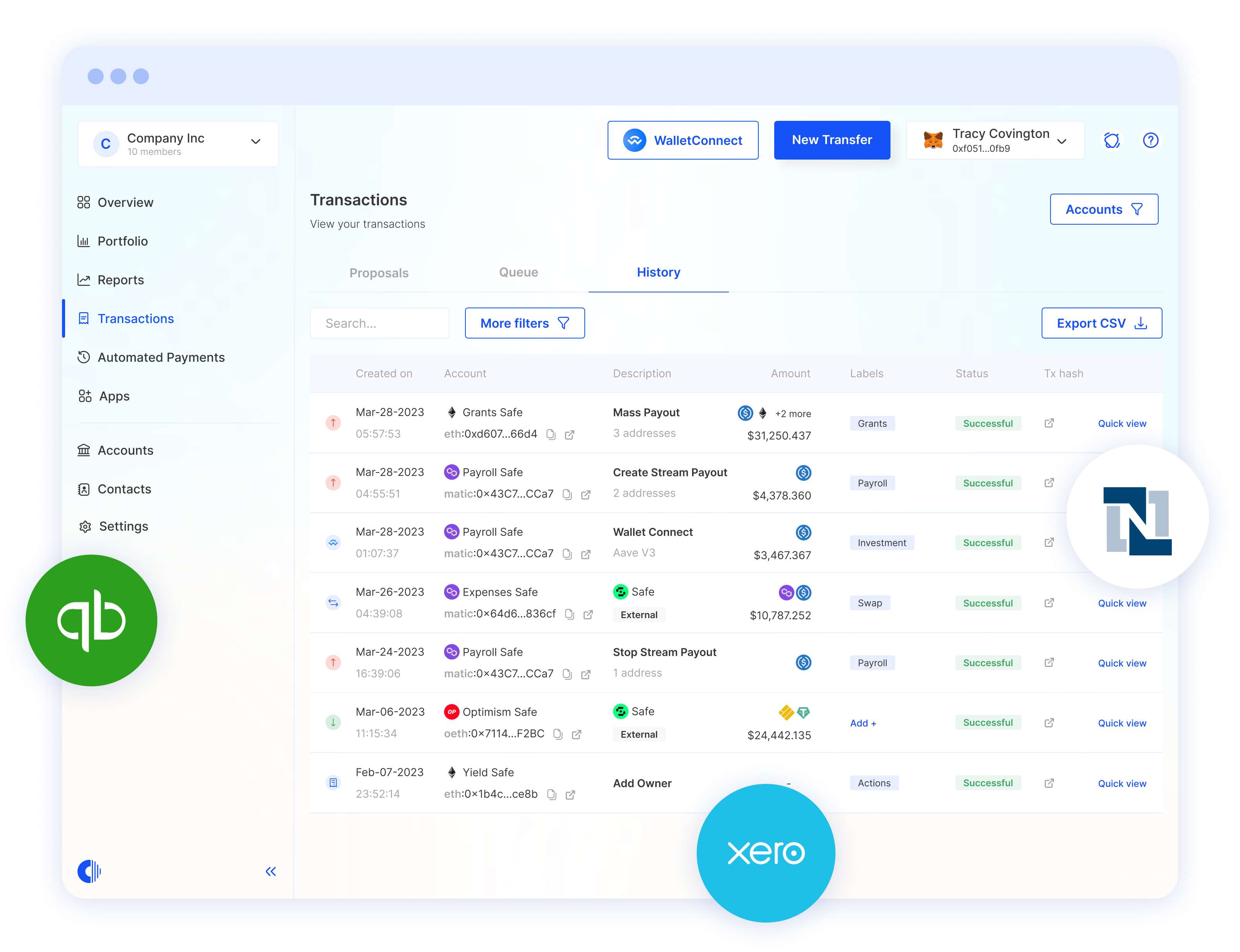This screenshot has height=952, width=1240.
Task: Click the QuickBooks integration logo
Action: [x=91, y=620]
